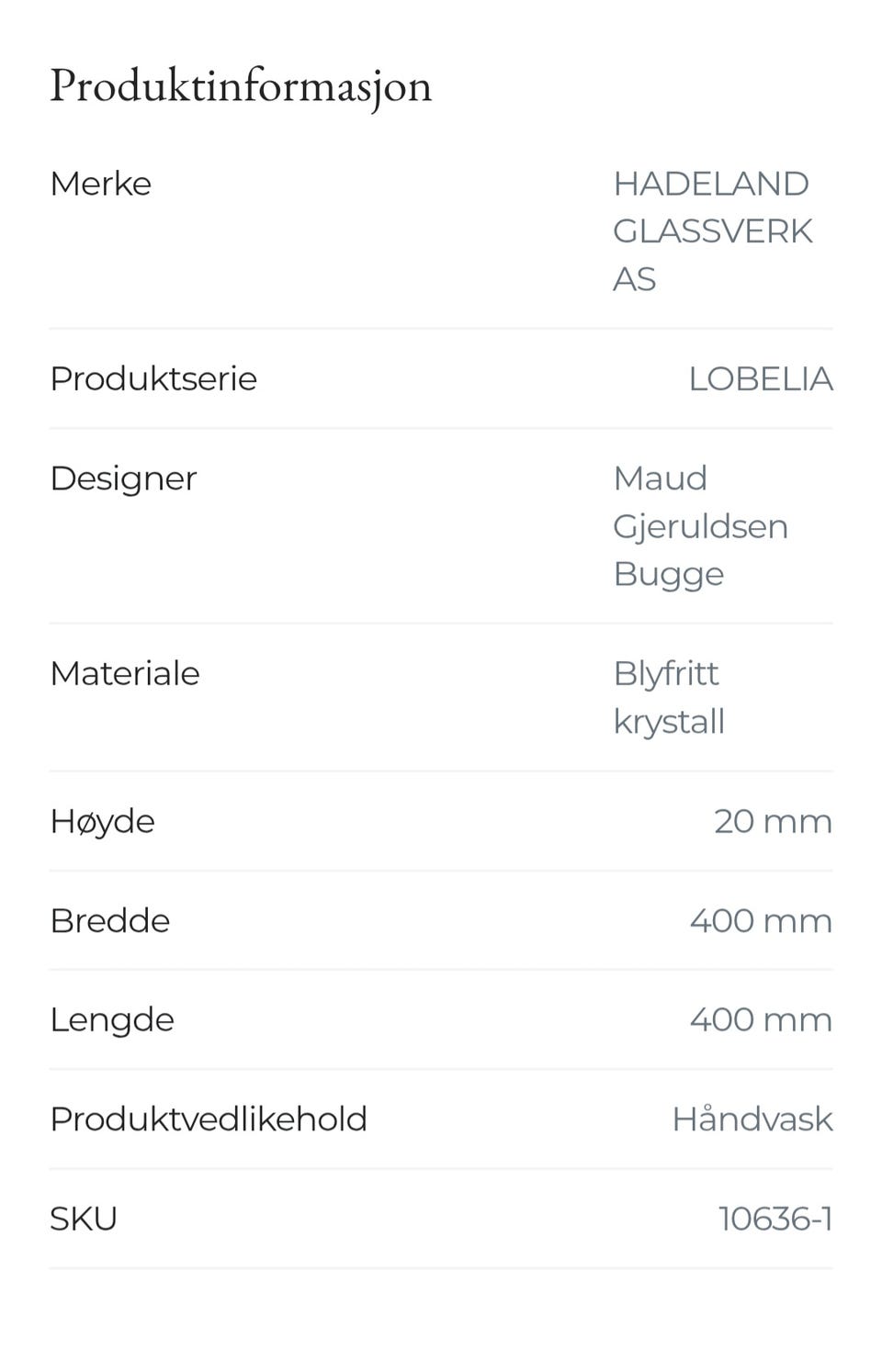This screenshot has height=1372, width=882.
Task: Click the Designer row label
Action: [123, 478]
